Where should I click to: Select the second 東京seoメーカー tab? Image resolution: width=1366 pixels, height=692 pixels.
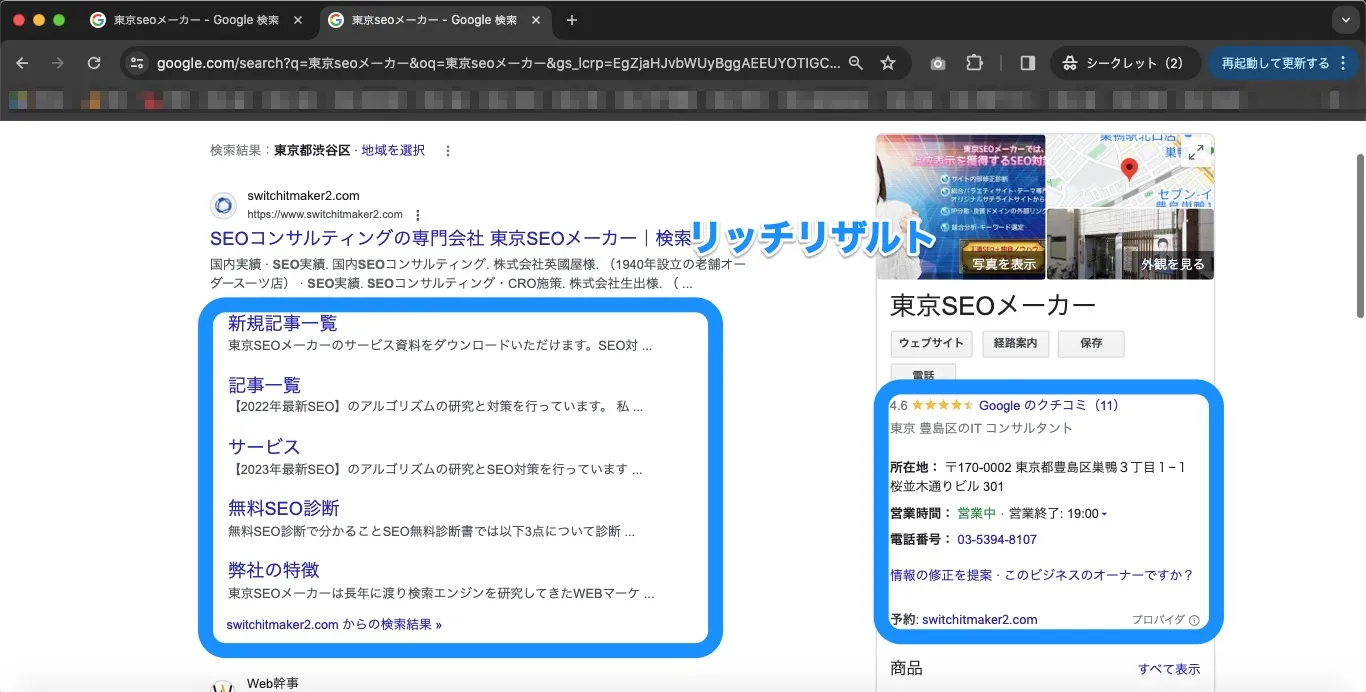point(434,20)
